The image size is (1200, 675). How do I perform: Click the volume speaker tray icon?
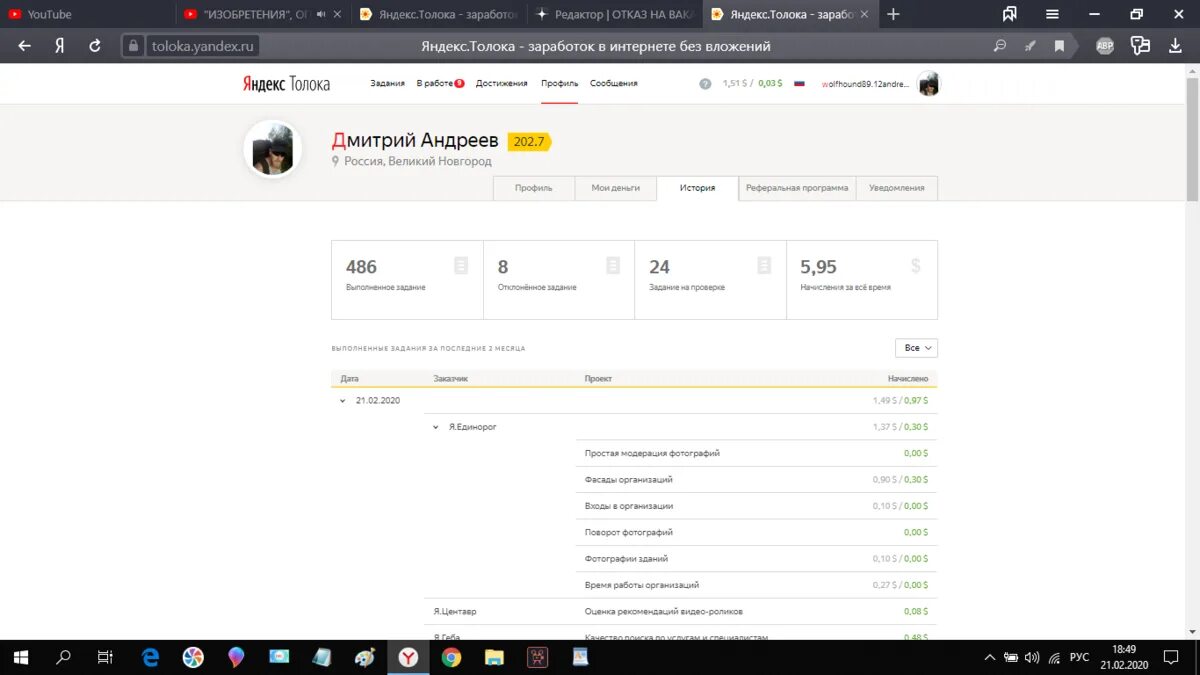tap(1031, 657)
